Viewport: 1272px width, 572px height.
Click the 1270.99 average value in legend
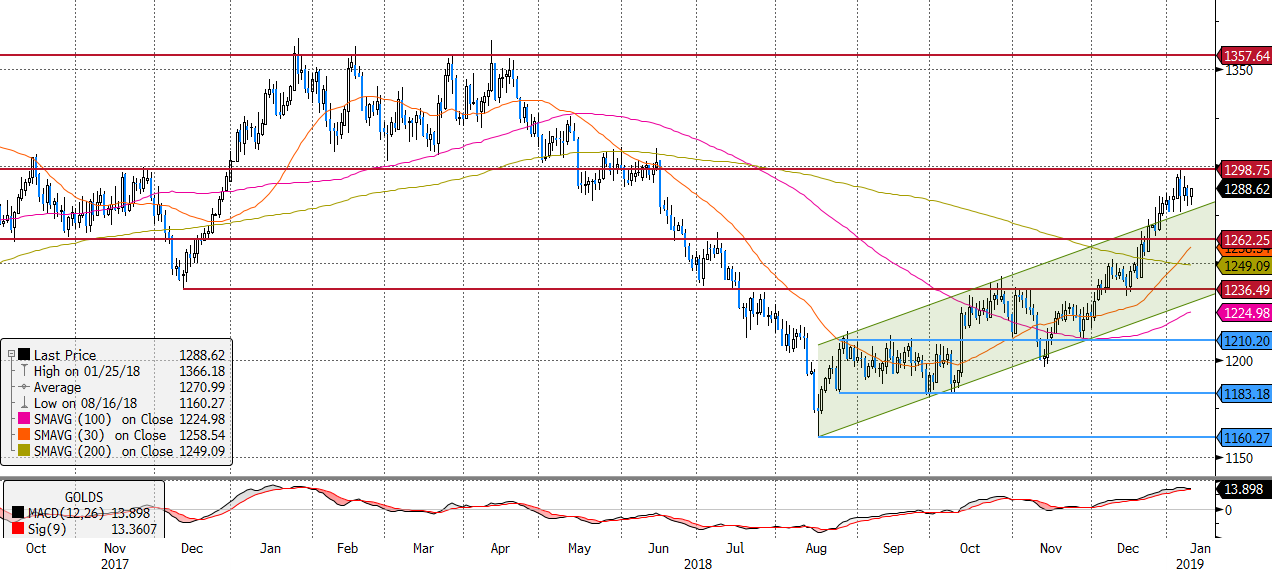click(200, 387)
